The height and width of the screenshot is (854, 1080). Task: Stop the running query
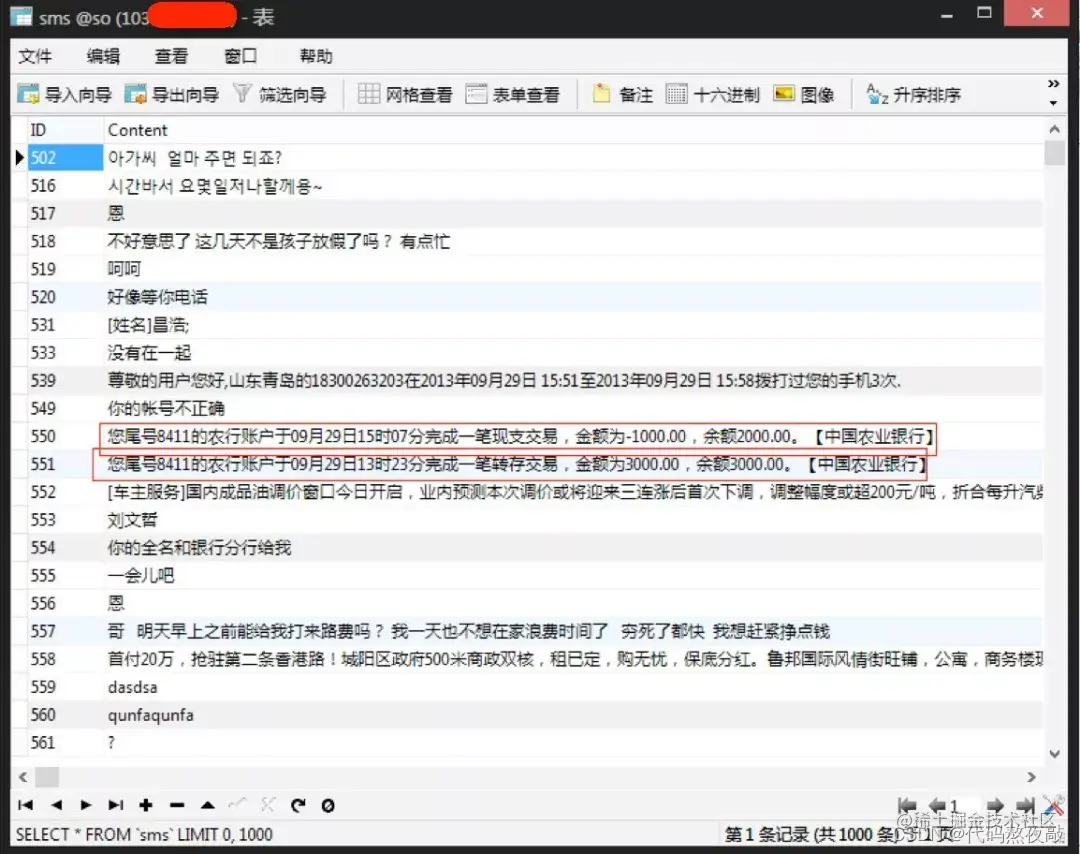click(327, 804)
